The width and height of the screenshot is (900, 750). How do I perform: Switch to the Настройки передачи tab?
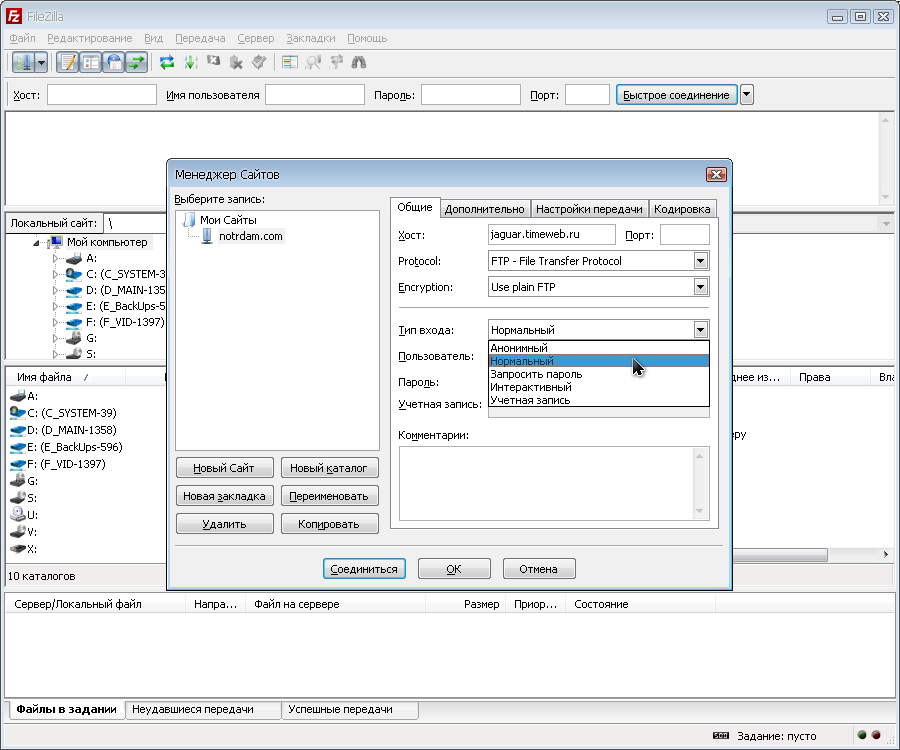coord(589,209)
